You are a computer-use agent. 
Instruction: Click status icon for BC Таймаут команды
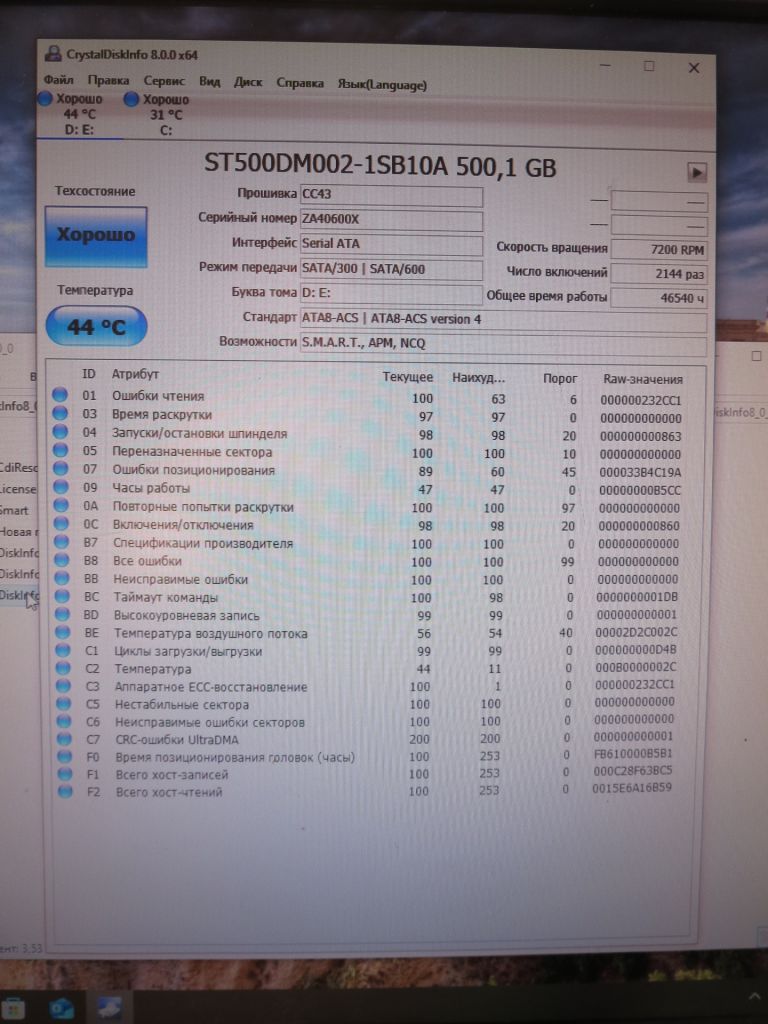pyautogui.click(x=62, y=596)
